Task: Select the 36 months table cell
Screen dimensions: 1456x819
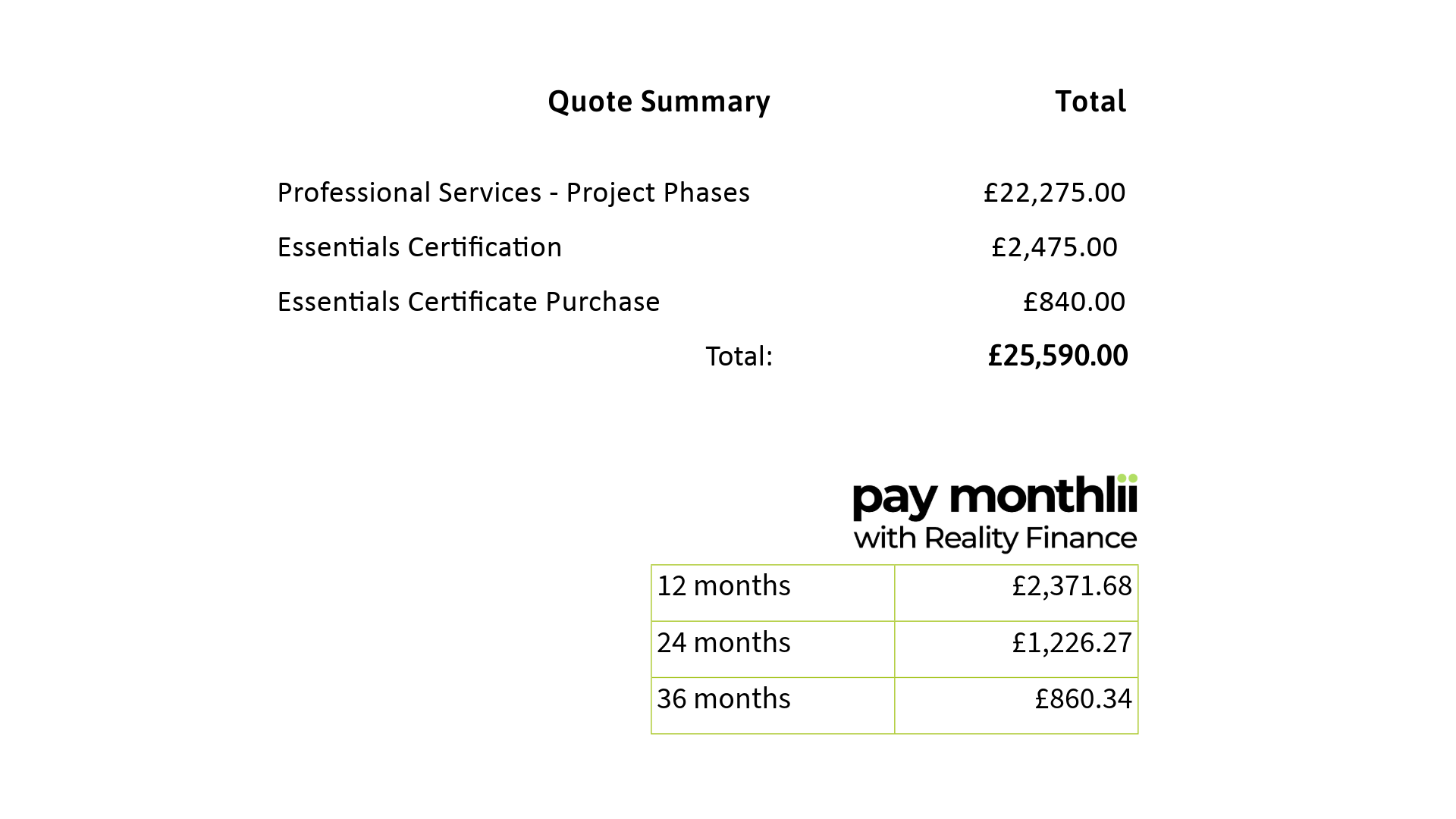Action: (x=773, y=705)
